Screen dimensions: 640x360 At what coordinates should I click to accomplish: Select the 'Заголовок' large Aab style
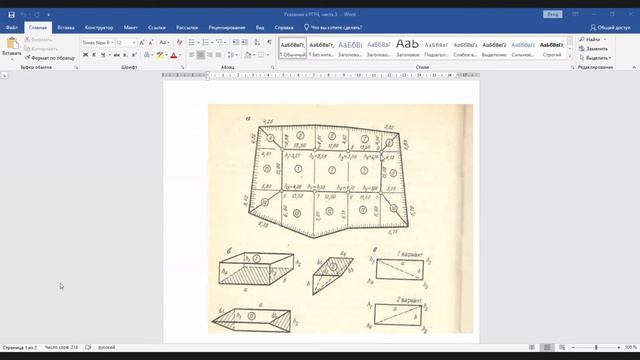point(407,48)
